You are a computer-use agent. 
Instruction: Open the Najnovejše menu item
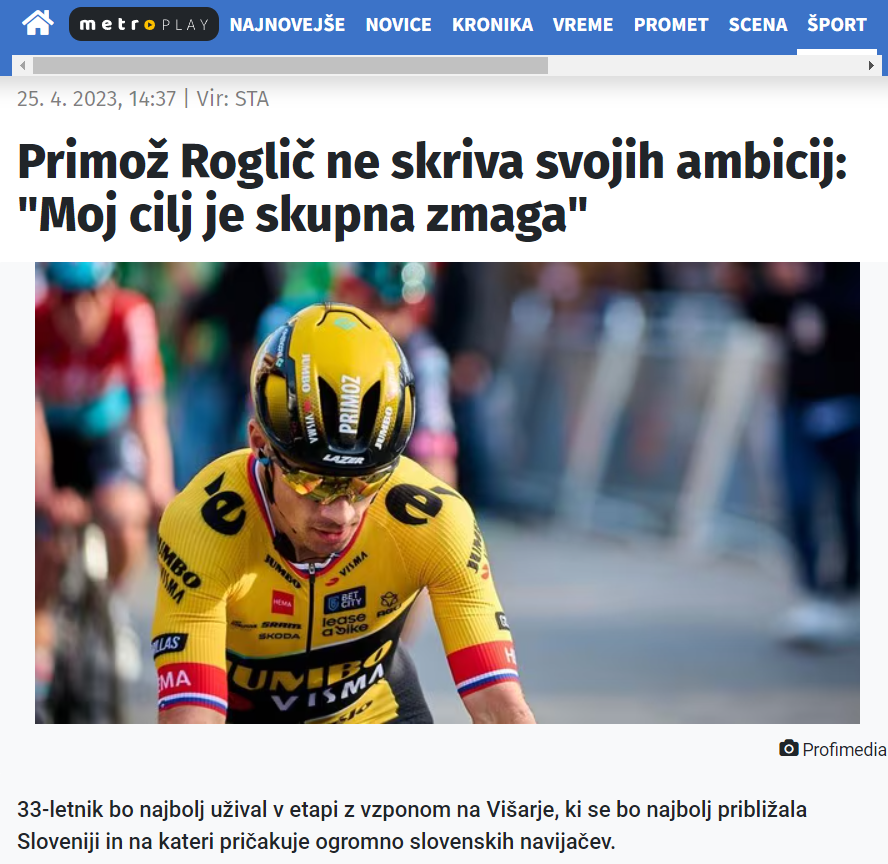coord(287,25)
